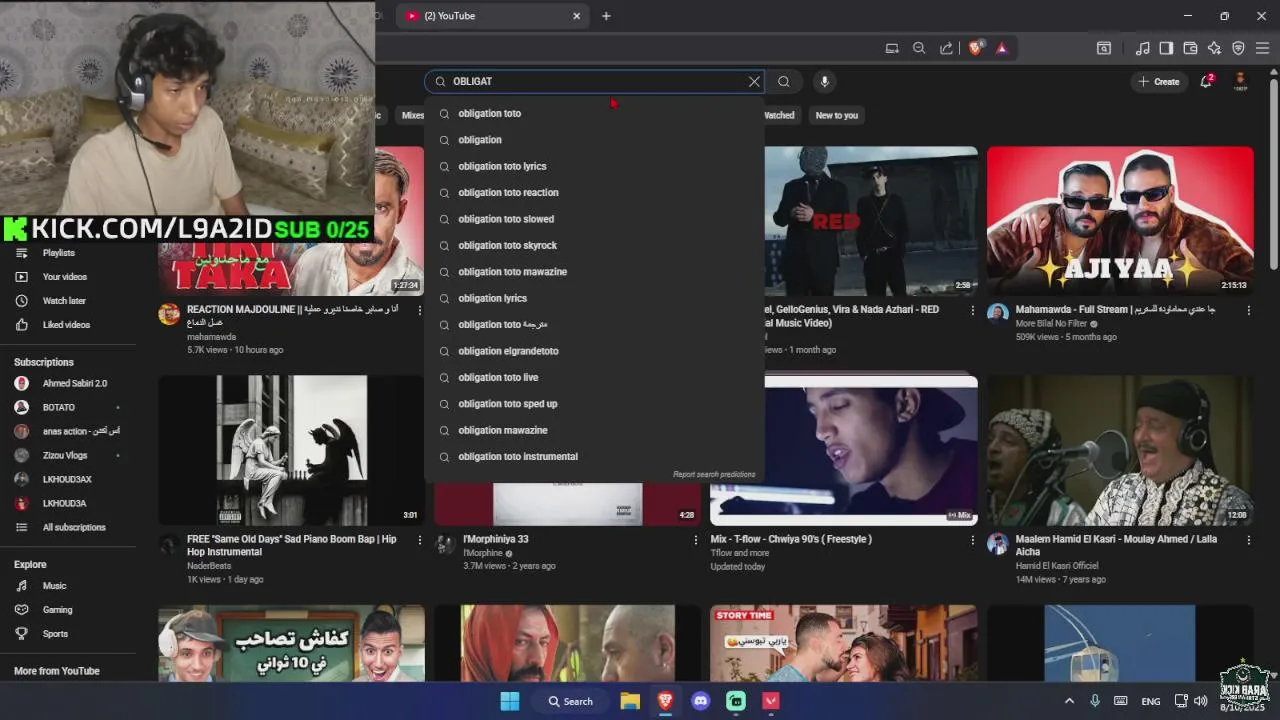
Task: Select the 'Mixes' filter chip
Action: click(x=412, y=115)
